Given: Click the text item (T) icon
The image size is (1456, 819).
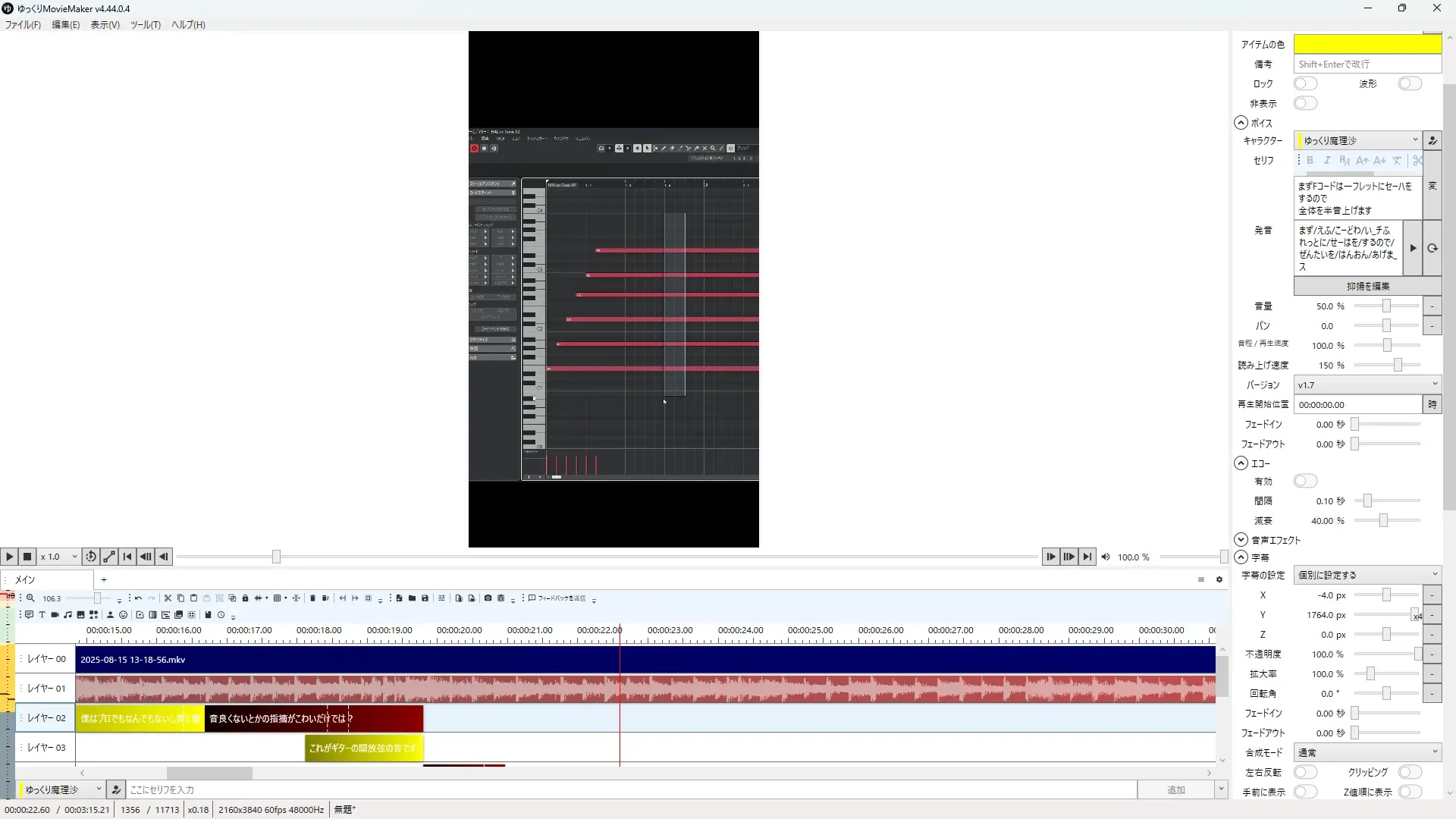Looking at the screenshot, I should [42, 615].
